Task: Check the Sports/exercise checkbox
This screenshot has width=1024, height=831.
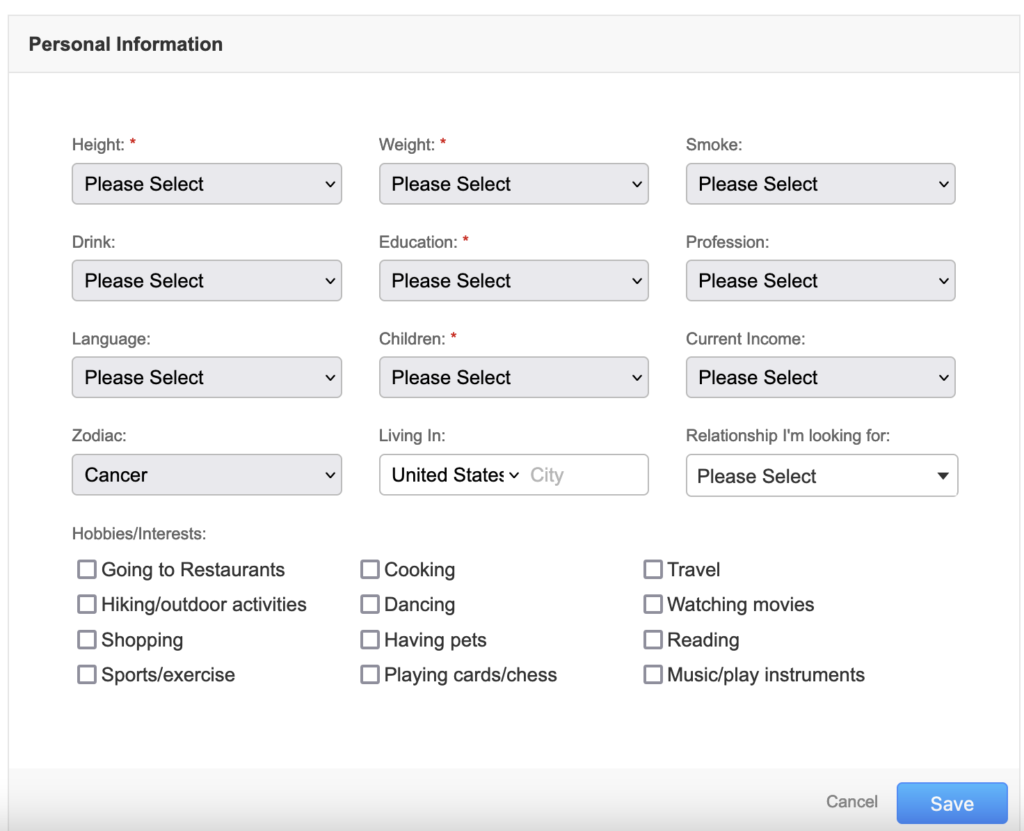Action: click(x=87, y=674)
